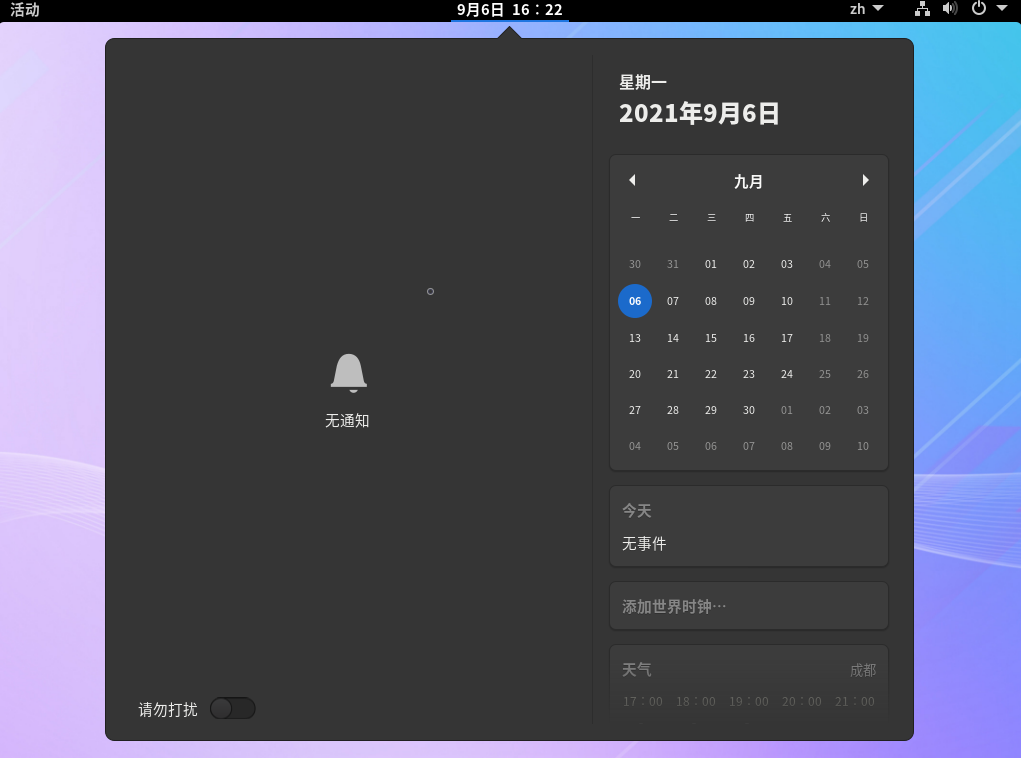
Task: Click the volume speaker icon
Action: 949,9
